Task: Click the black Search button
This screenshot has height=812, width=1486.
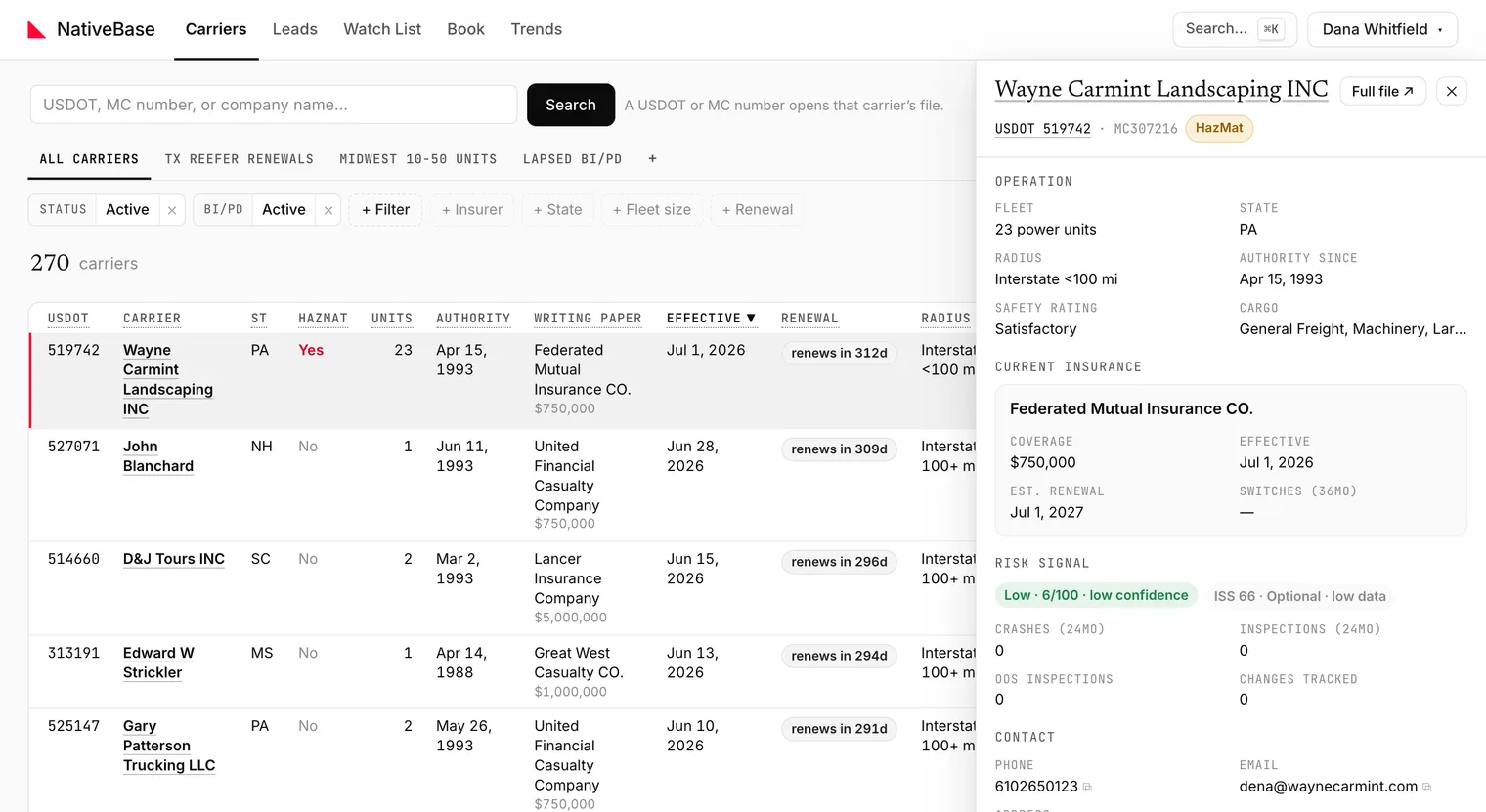Action: tap(571, 105)
